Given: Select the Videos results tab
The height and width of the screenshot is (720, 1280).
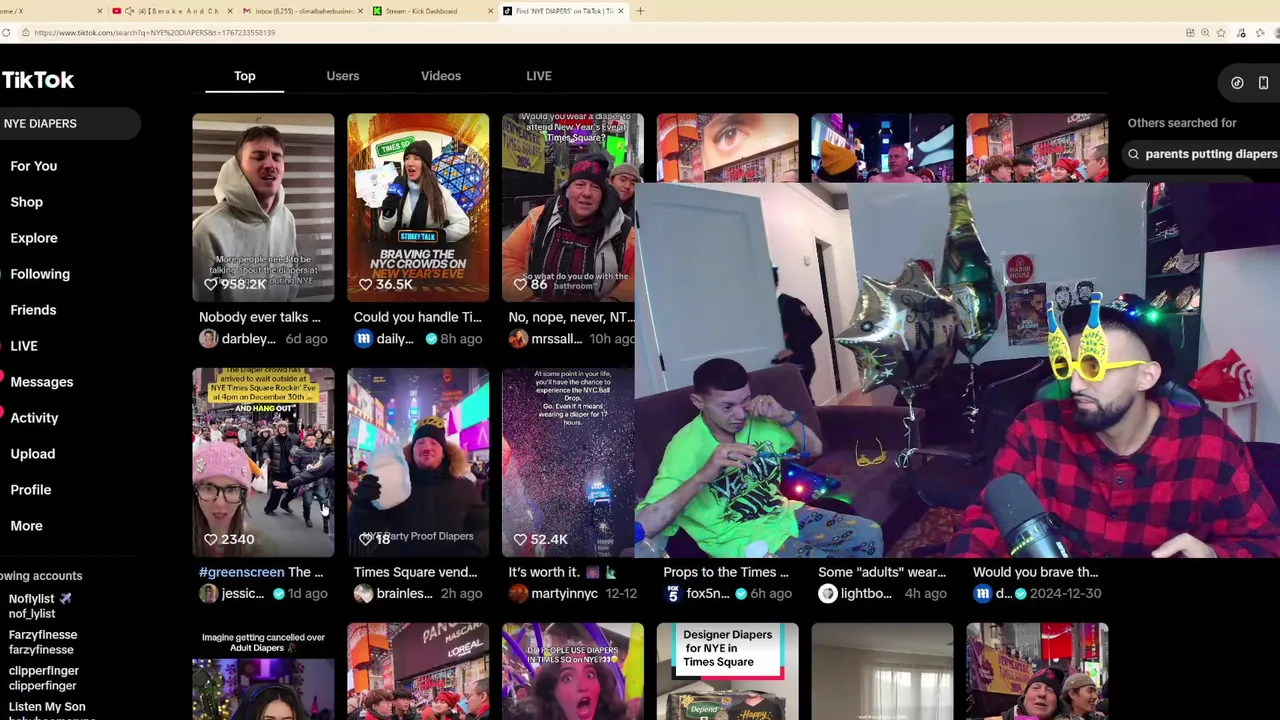Looking at the screenshot, I should click(x=441, y=76).
